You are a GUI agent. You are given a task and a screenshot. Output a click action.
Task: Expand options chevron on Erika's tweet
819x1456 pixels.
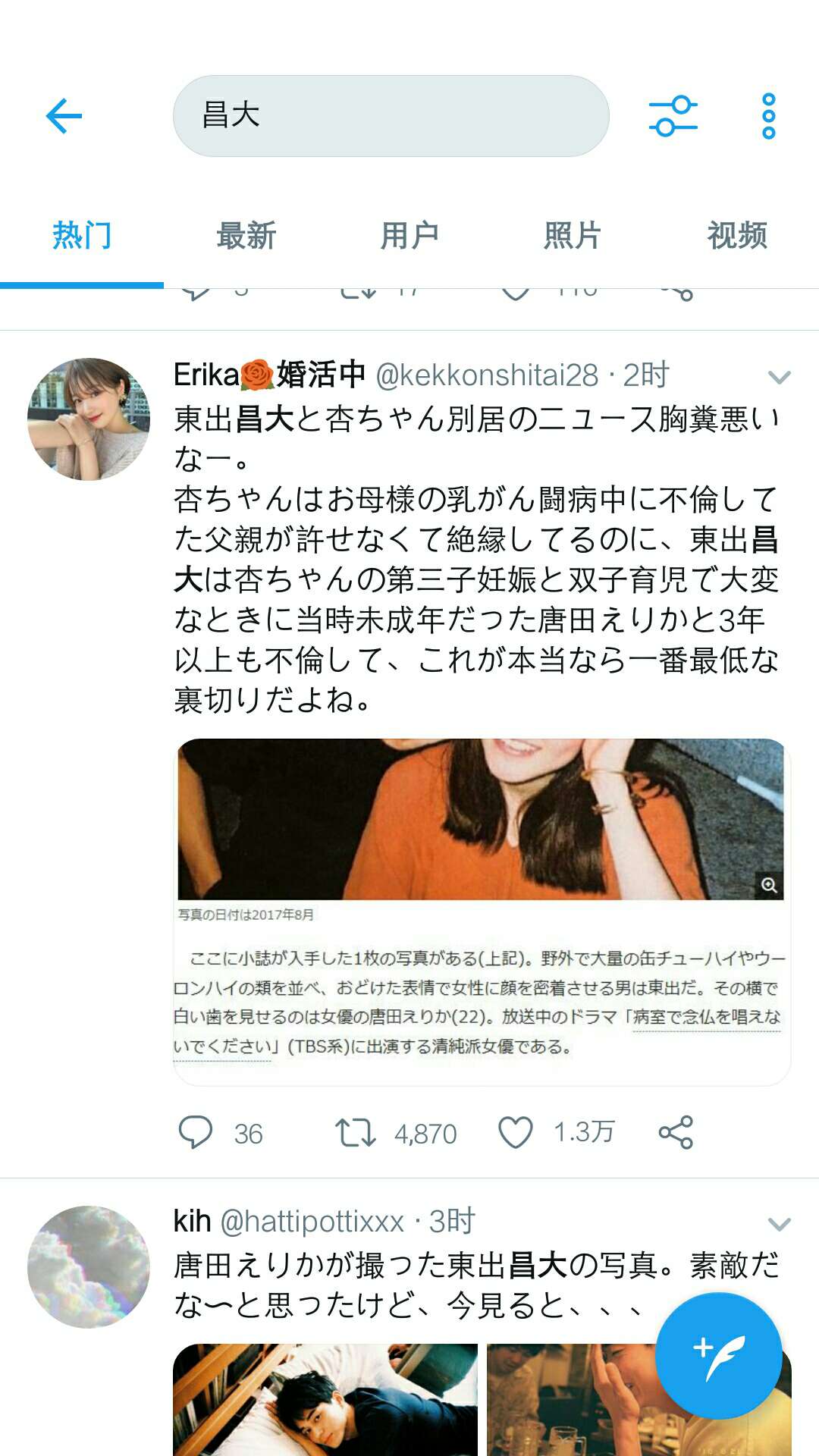[780, 377]
